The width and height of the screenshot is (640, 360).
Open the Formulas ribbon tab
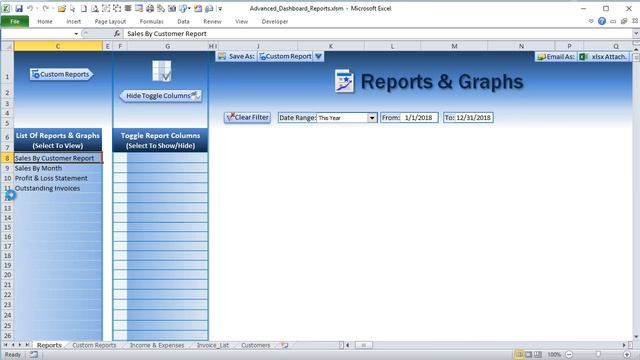pyautogui.click(x=151, y=22)
